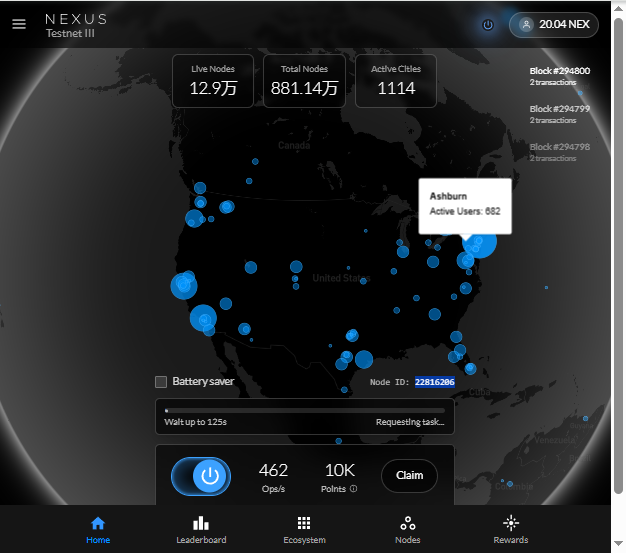Click the page vertical scrollbar thumb
Screen dimensions: 626x553
click(618, 256)
